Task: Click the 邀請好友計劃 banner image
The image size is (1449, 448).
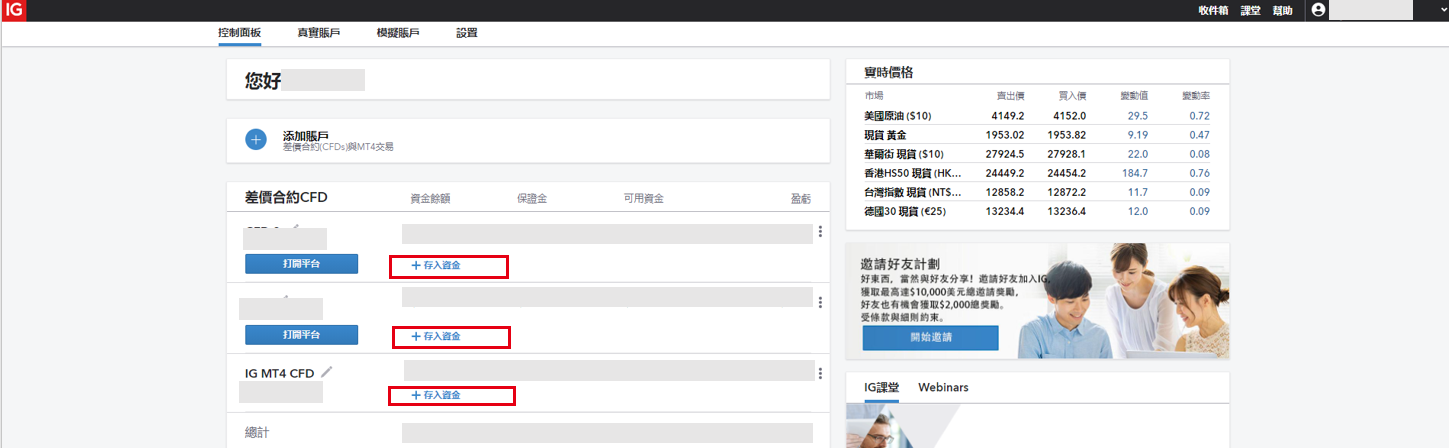Action: pyautogui.click(x=1037, y=300)
